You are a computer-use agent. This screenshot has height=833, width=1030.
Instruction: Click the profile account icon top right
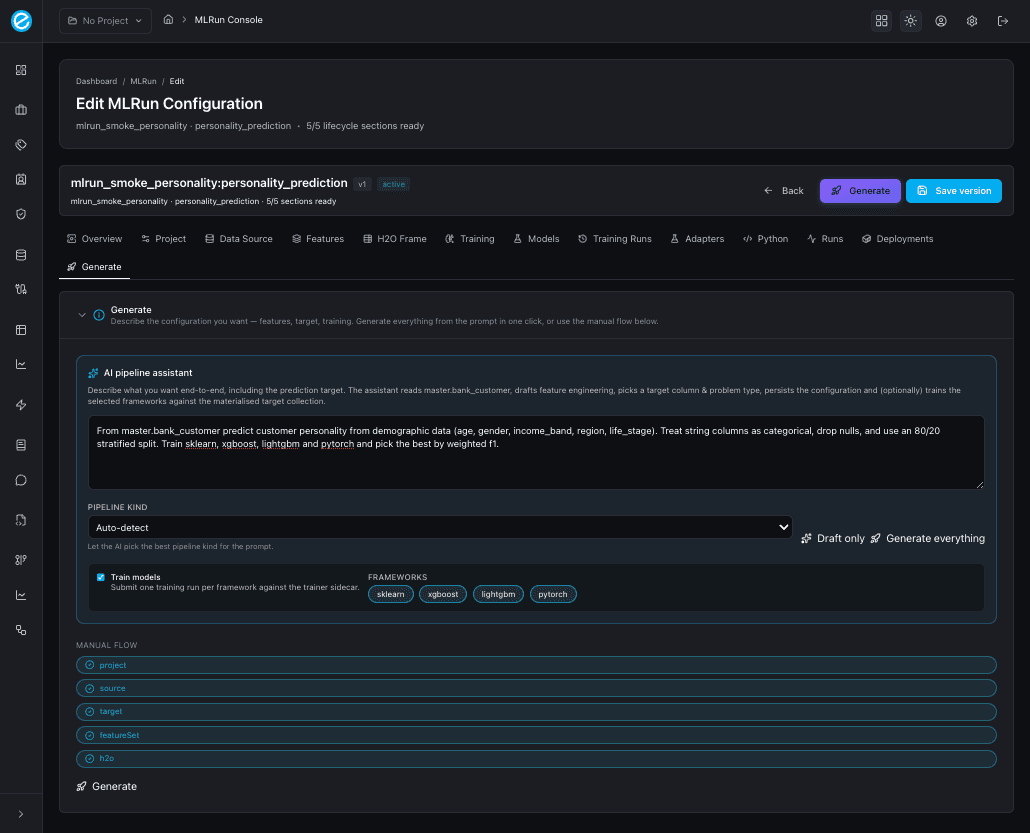tap(941, 20)
